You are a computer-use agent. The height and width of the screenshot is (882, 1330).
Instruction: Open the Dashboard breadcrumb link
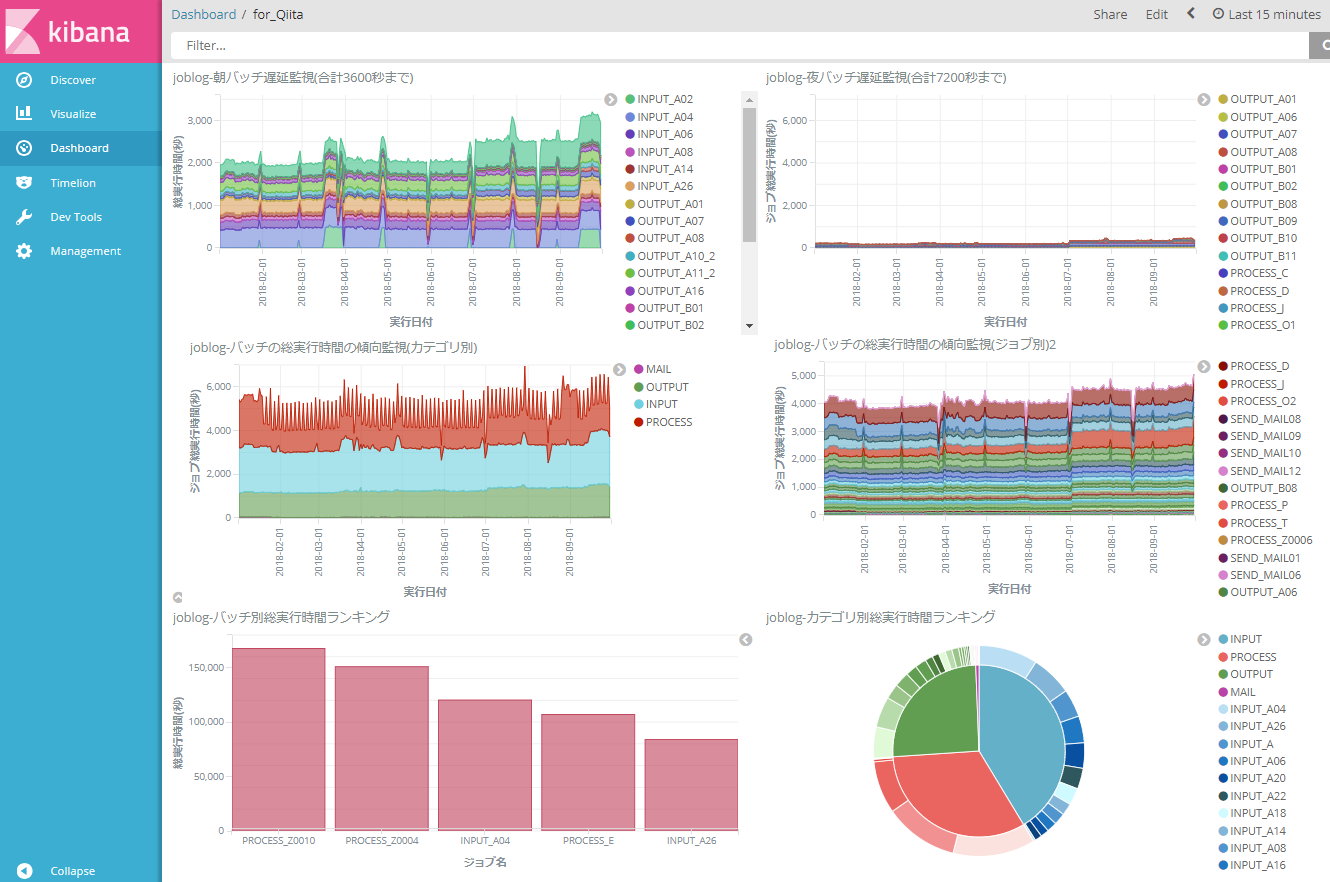(x=204, y=14)
